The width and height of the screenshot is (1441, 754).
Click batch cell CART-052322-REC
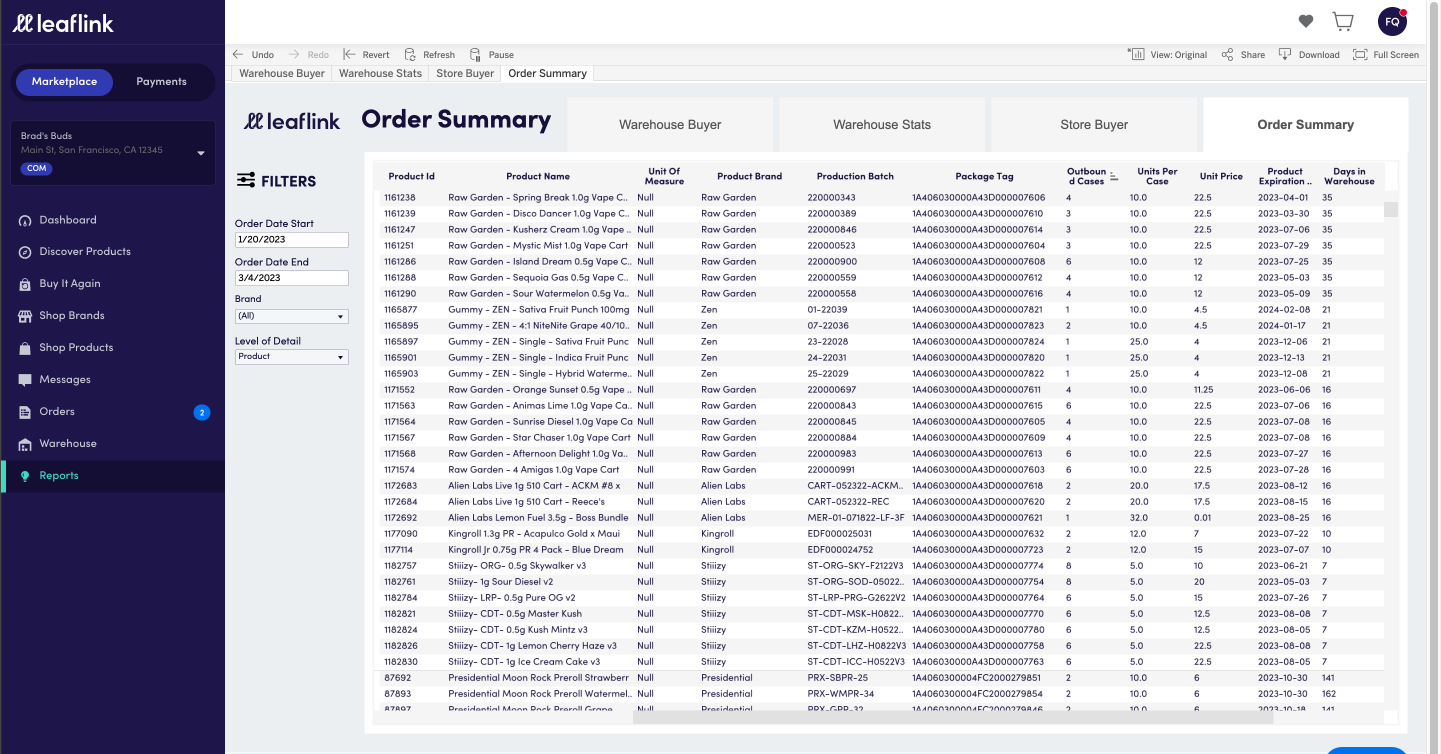[848, 502]
